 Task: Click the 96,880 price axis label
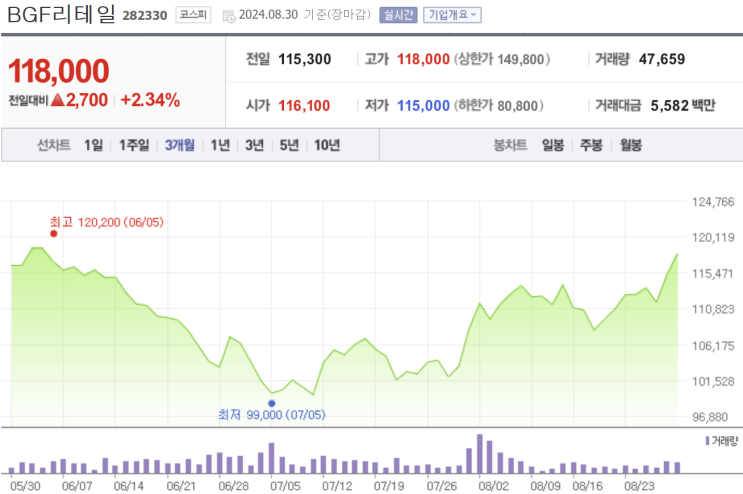(x=710, y=417)
